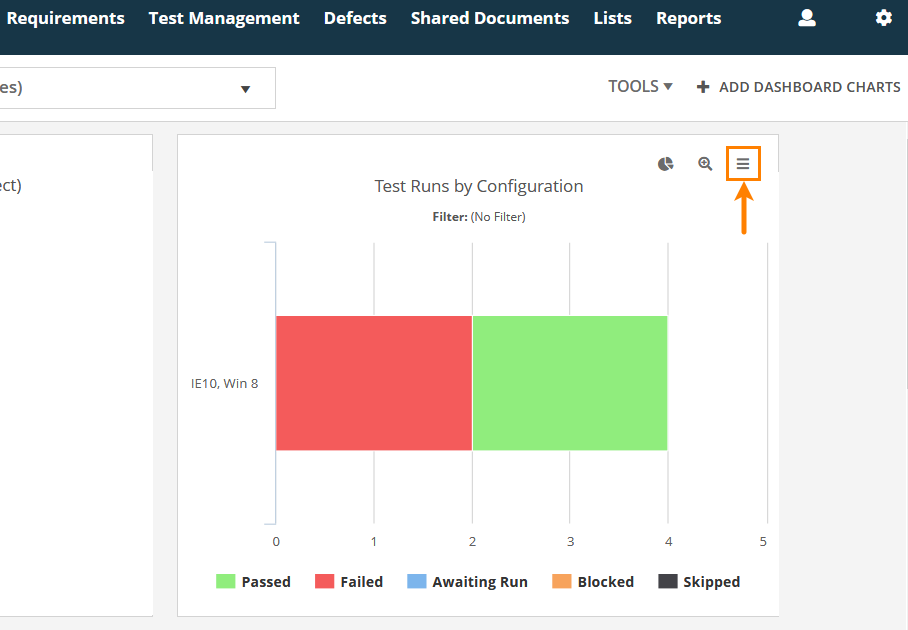Open the settings gear icon
Viewport: 908px width, 630px height.
[883, 18]
